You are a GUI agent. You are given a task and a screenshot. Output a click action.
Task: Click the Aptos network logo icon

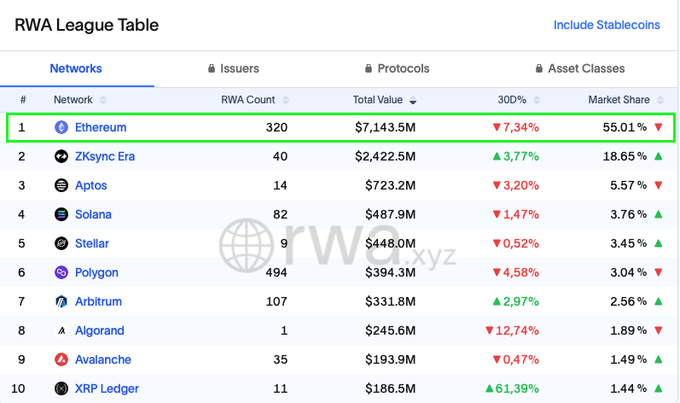[61, 186]
